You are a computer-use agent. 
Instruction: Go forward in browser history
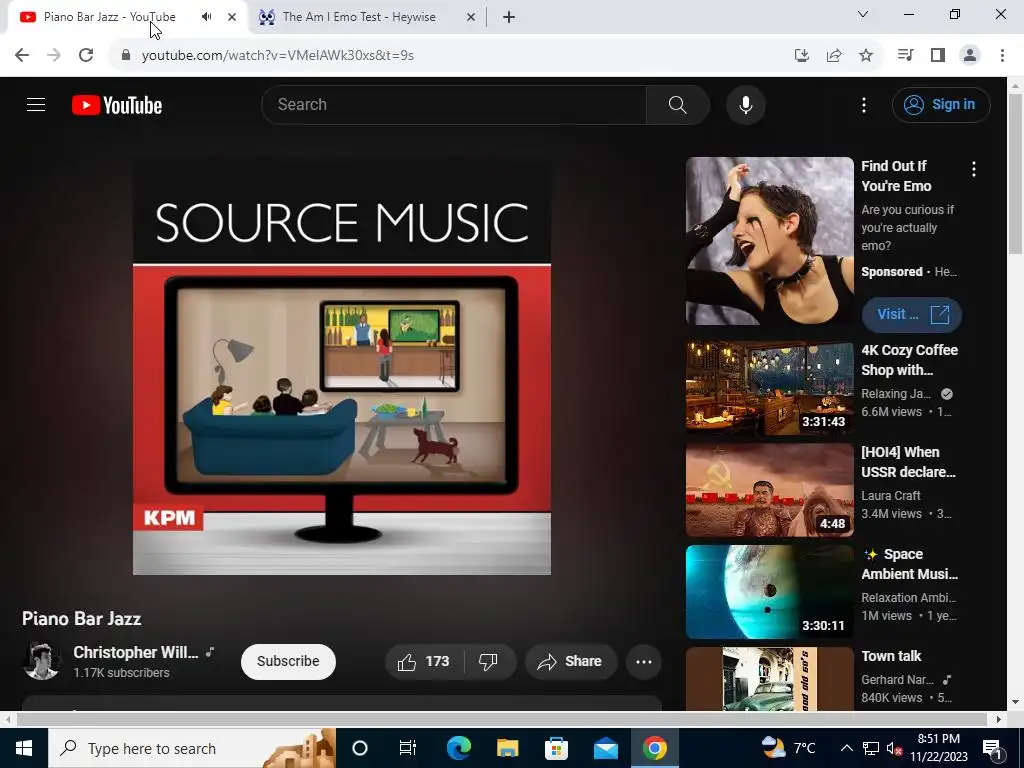54,55
